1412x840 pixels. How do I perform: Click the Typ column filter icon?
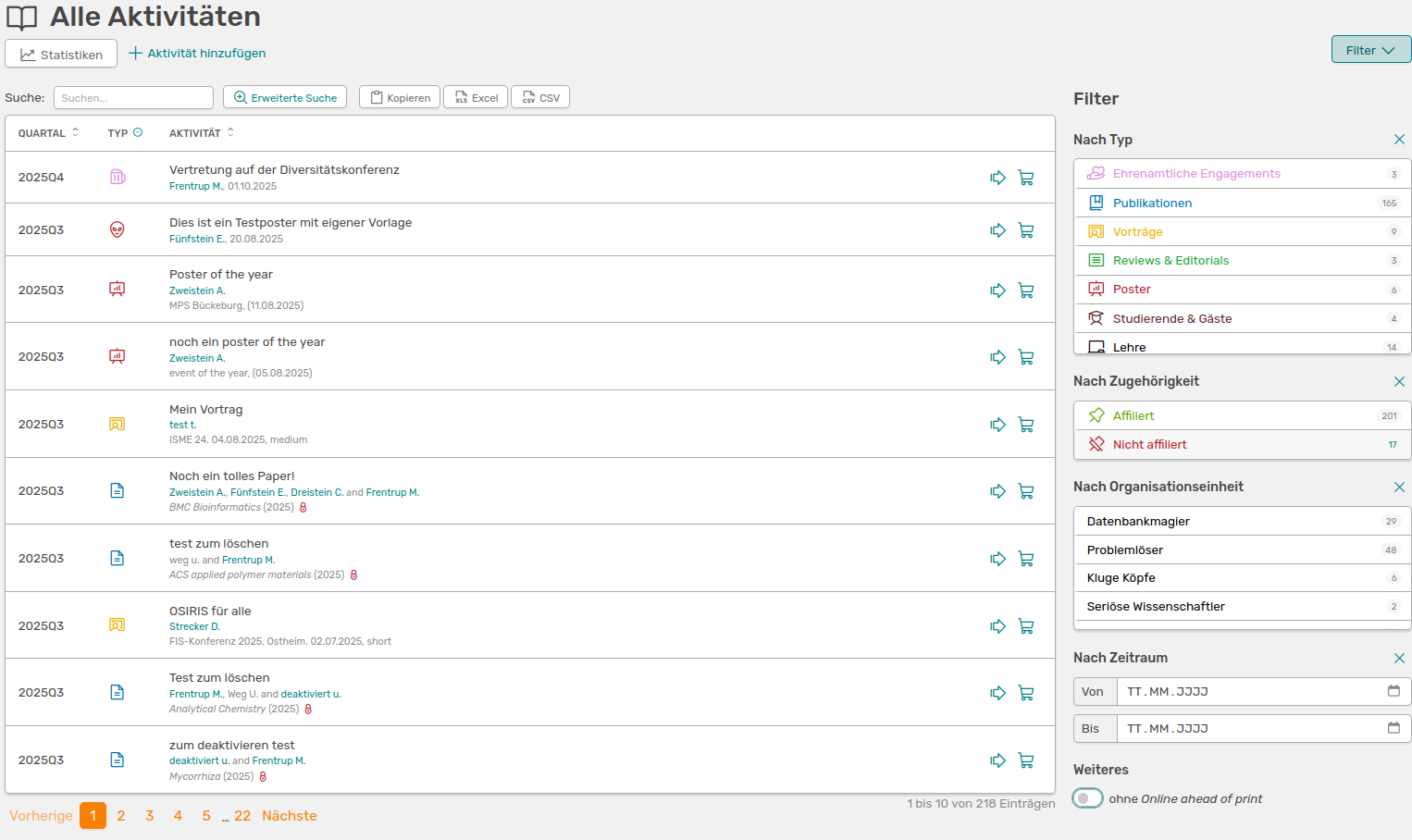pyautogui.click(x=138, y=132)
